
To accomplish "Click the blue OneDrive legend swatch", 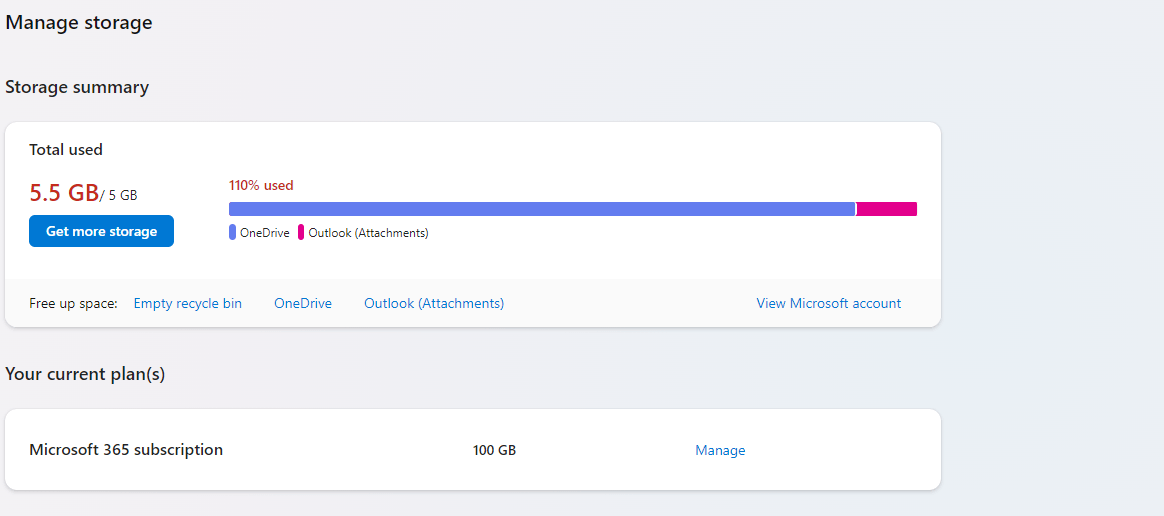I will click(232, 232).
